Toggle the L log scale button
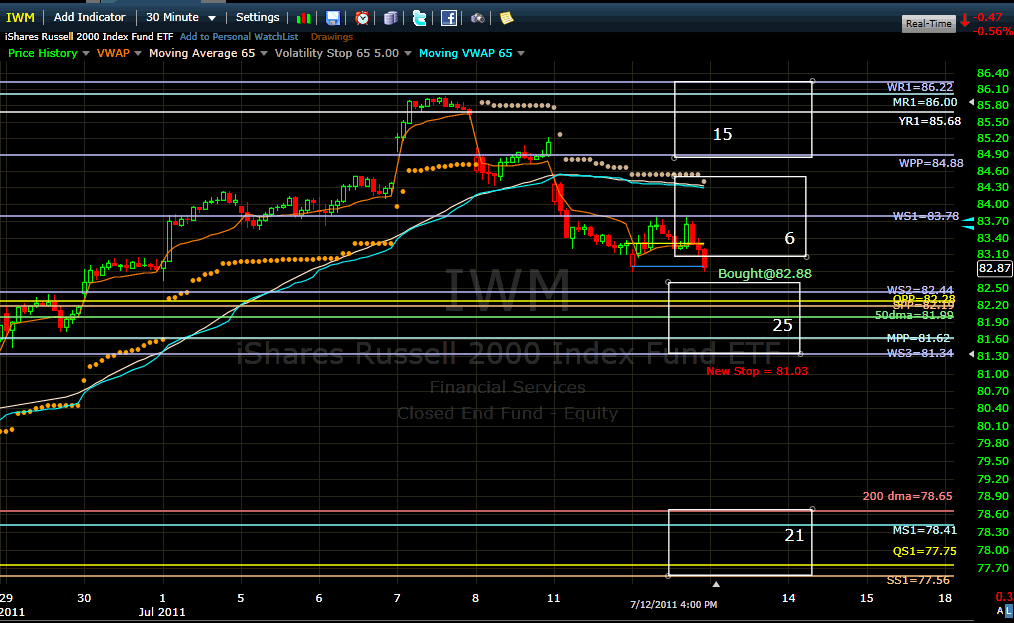This screenshot has width=1014, height=623. [1009, 611]
